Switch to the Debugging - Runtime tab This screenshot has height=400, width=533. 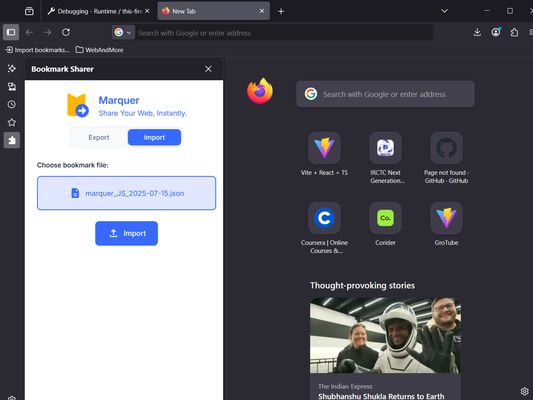[x=99, y=11]
